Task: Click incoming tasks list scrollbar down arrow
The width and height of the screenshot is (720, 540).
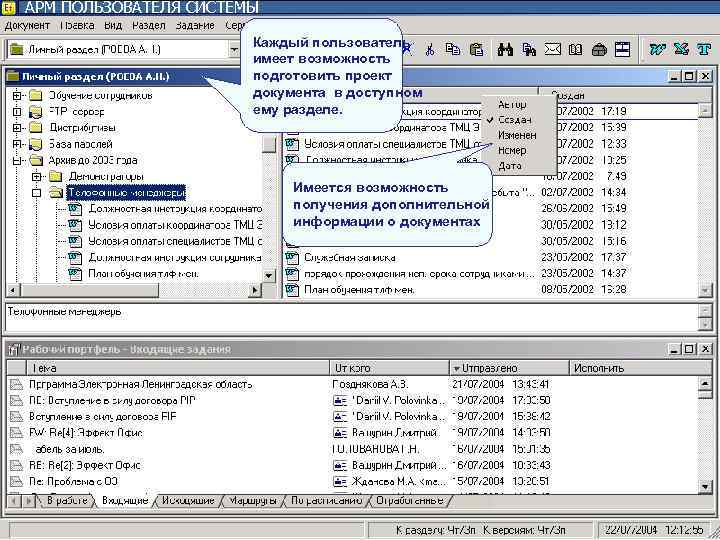Action: pos(705,486)
